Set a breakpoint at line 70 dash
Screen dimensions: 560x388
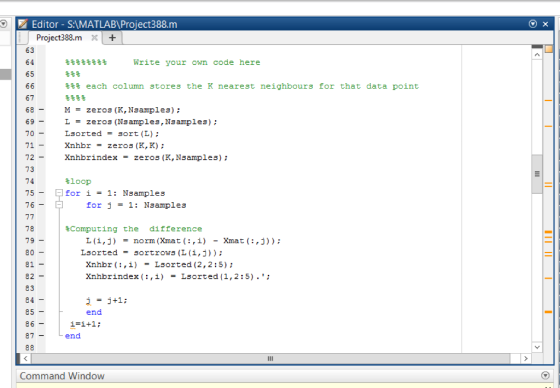point(41,134)
